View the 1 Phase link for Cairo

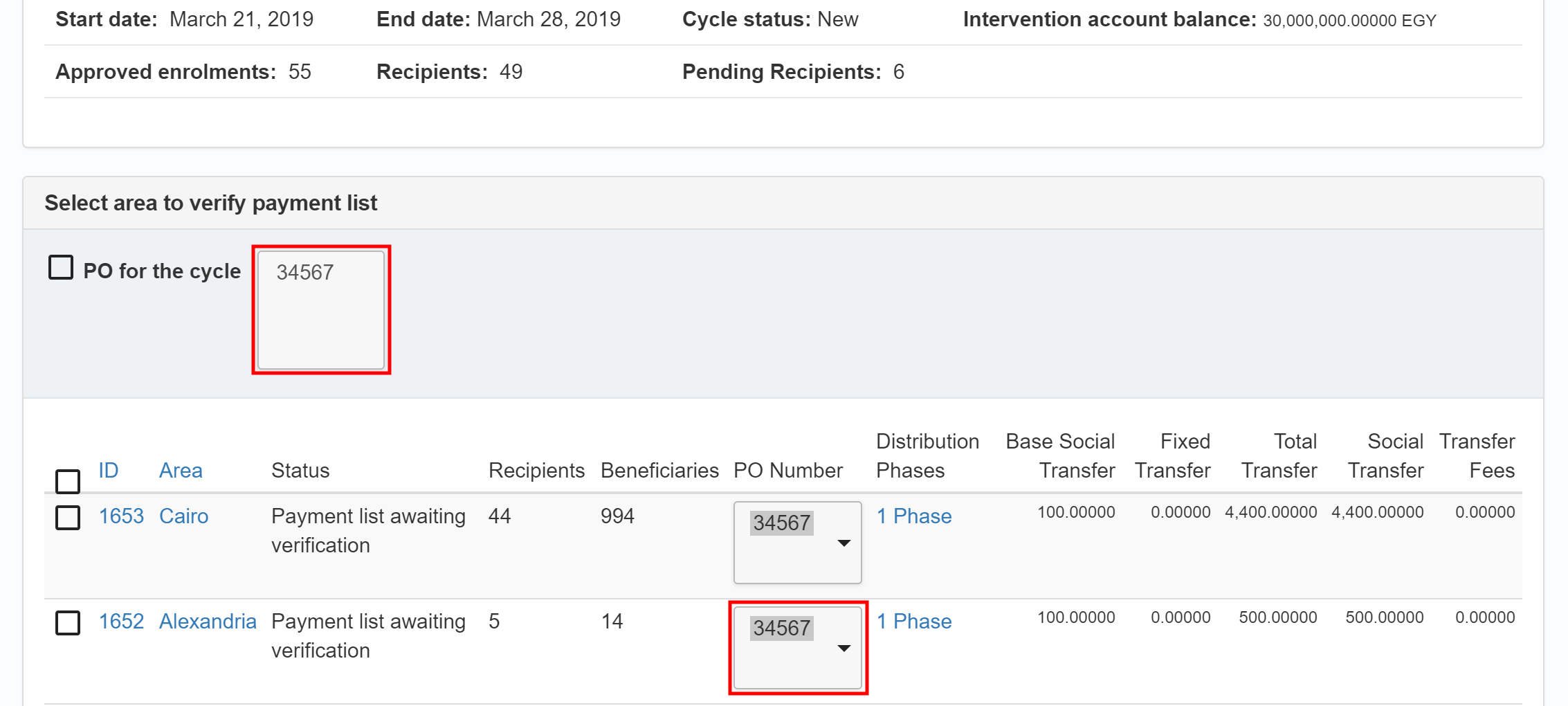pyautogui.click(x=914, y=516)
